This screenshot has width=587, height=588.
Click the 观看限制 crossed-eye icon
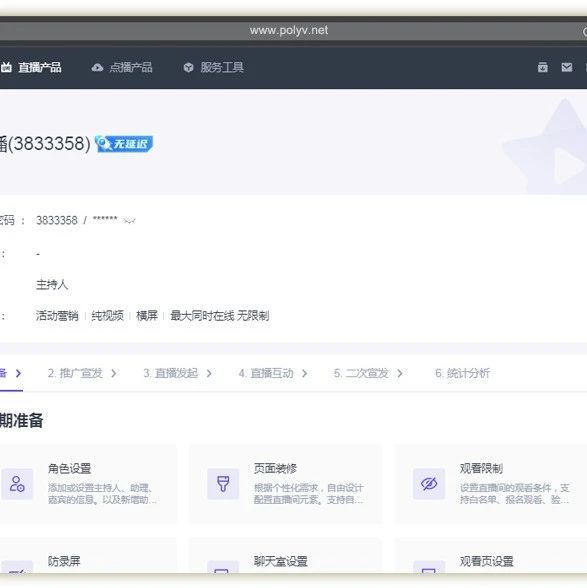click(x=429, y=484)
